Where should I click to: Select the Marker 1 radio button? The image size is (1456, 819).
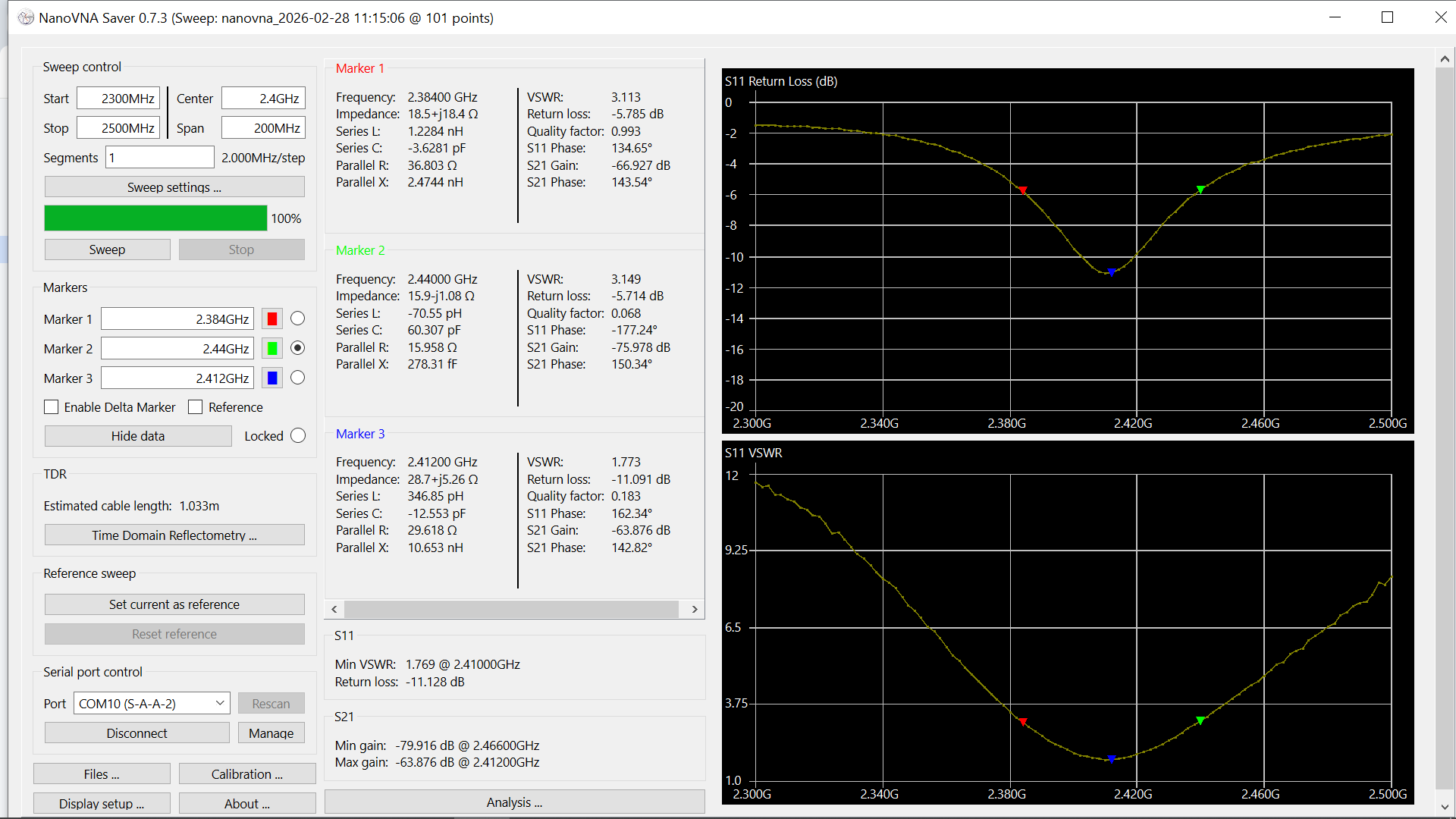298,318
